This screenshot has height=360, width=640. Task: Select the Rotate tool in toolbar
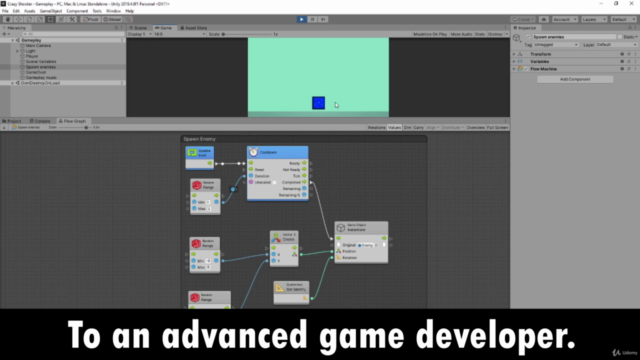[x=29, y=19]
